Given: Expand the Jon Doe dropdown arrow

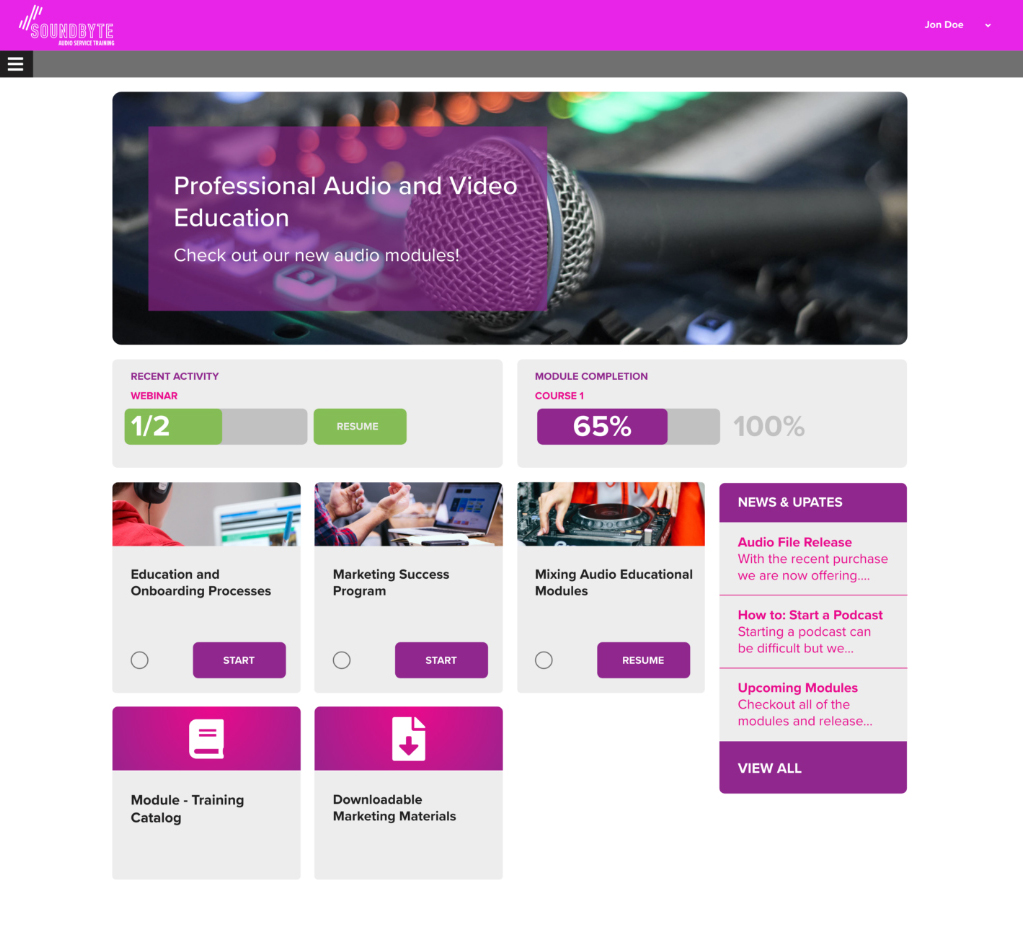Looking at the screenshot, I should [988, 25].
